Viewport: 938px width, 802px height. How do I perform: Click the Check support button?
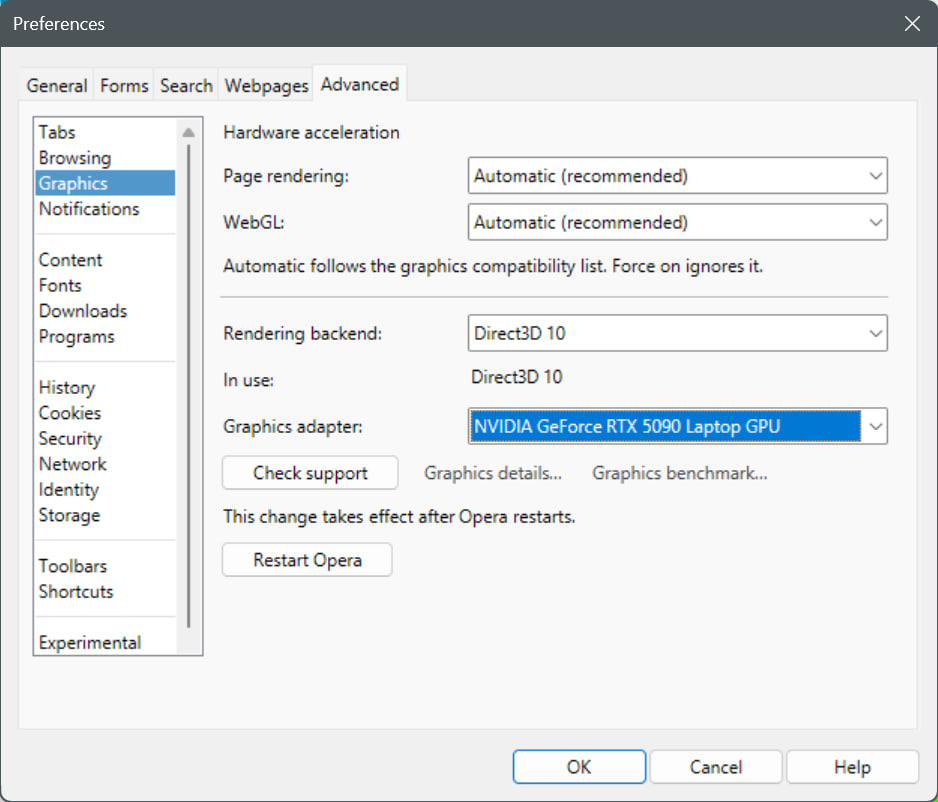(x=310, y=473)
